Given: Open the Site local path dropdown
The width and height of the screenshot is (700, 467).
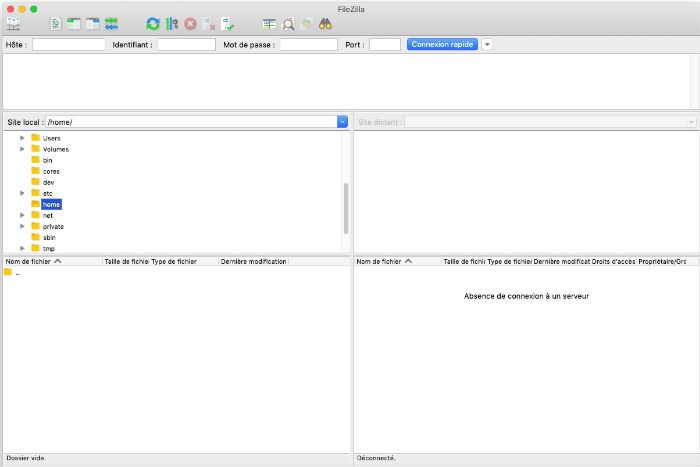Looking at the screenshot, I should (342, 122).
